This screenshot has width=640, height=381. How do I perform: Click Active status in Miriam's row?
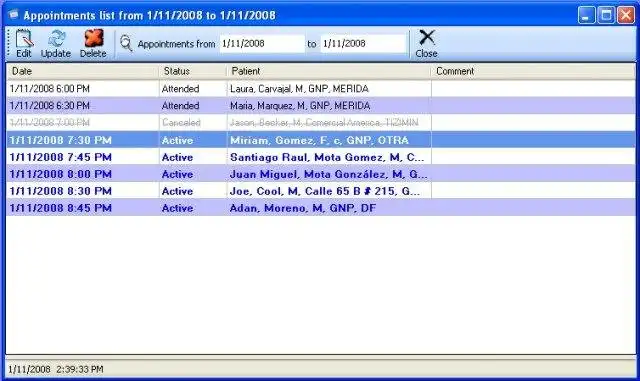click(178, 140)
